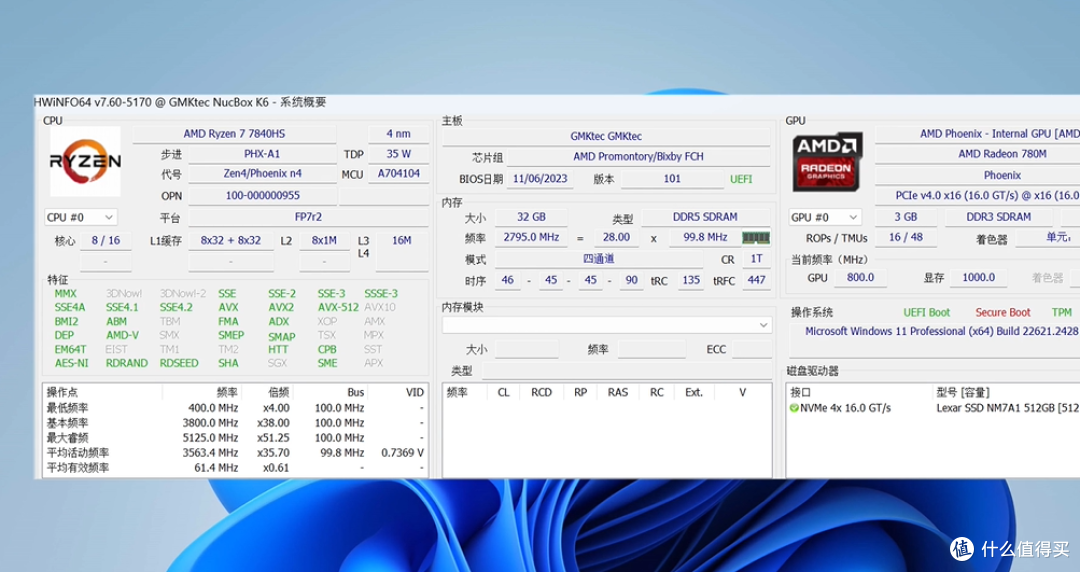The image size is (1080, 572).
Task: Click the AMD Radeon 780M GPU name
Action: tap(1002, 154)
